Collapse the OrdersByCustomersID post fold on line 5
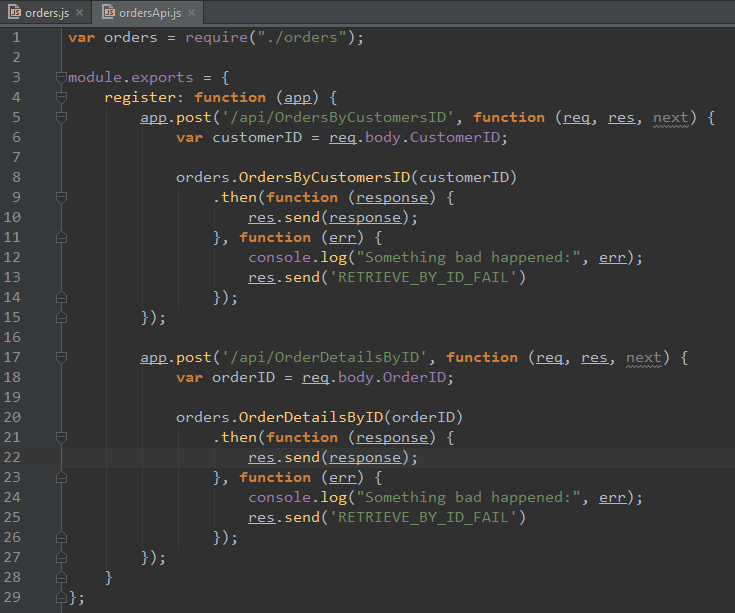The width and height of the screenshot is (735, 613). click(61, 117)
